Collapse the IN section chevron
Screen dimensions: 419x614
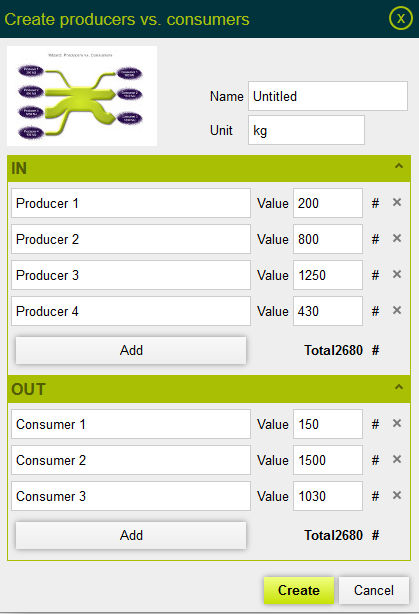(x=399, y=166)
